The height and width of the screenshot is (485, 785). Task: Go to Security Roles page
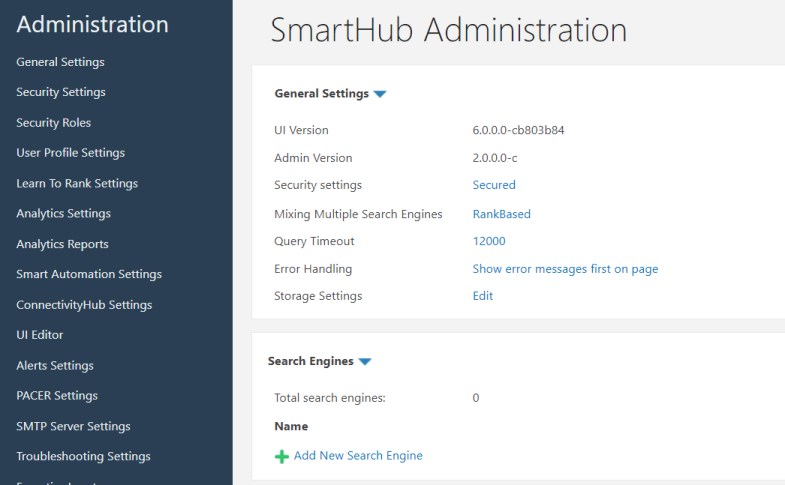[x=53, y=123]
